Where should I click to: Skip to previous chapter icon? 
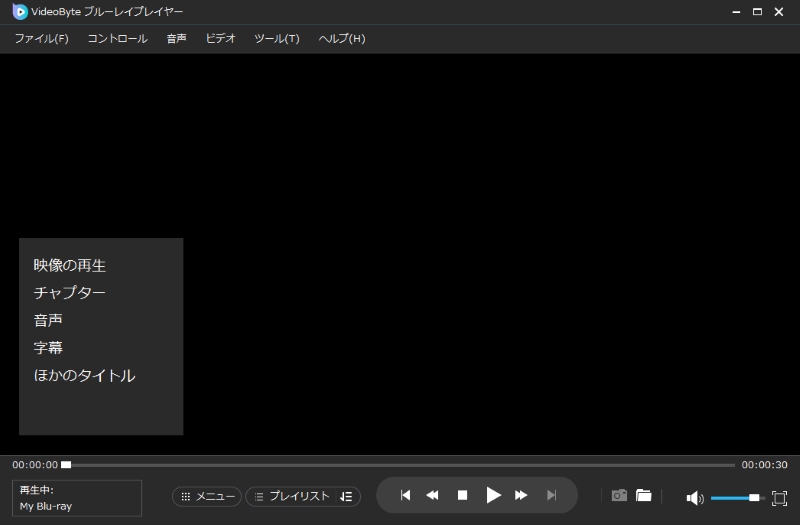(405, 495)
